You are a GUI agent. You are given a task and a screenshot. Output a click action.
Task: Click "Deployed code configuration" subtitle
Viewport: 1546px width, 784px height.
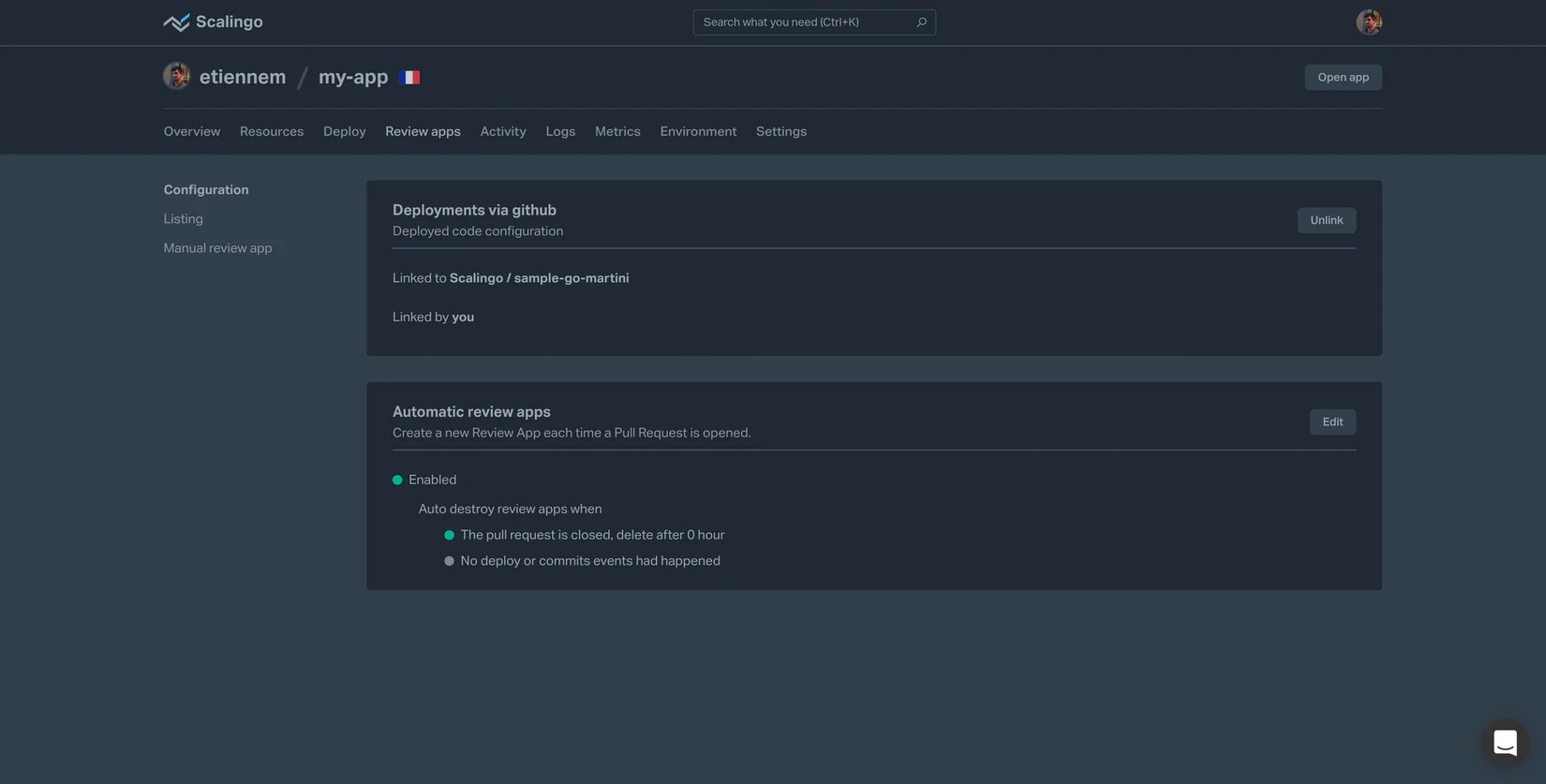click(x=478, y=231)
